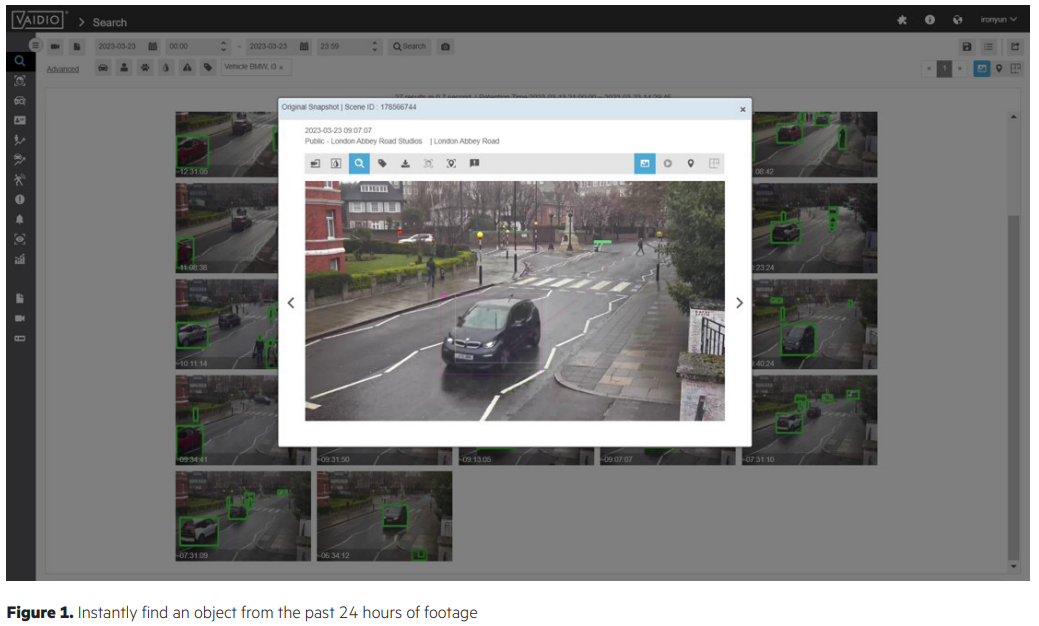The image size is (1039, 626).
Task: Open bell notifications sidebar icon
Action: (x=20, y=219)
